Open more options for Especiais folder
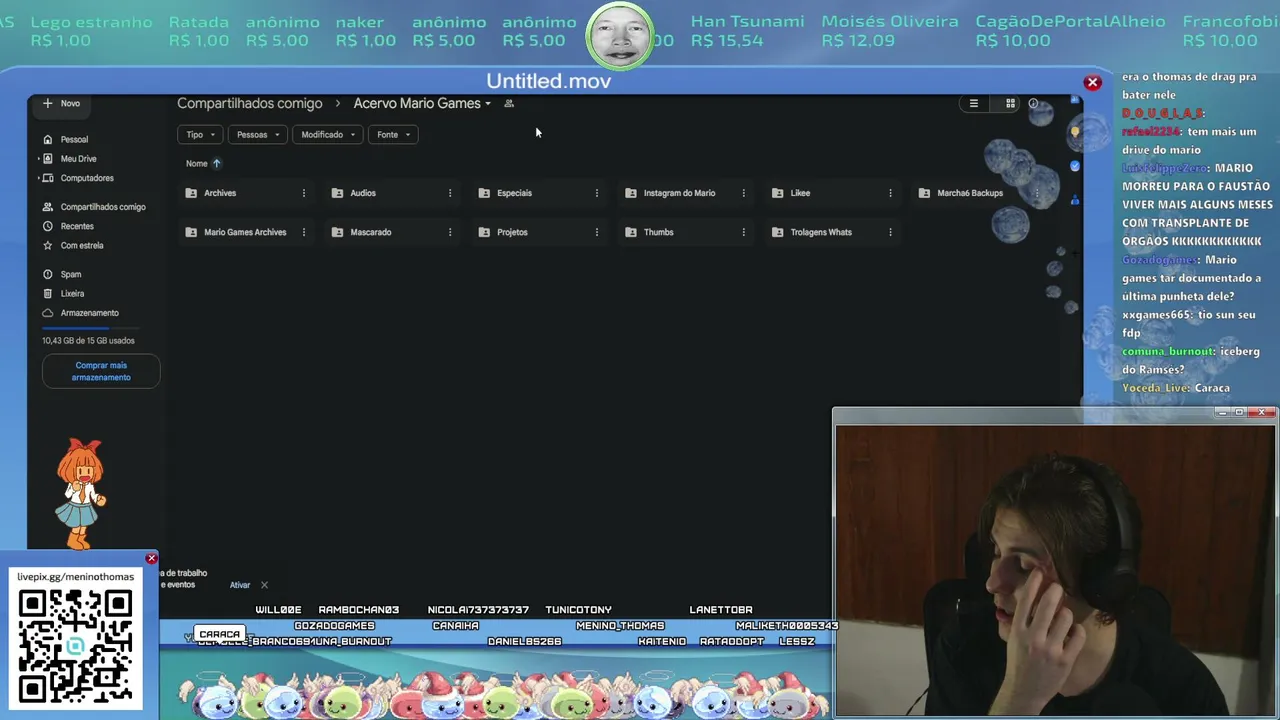Image resolution: width=1280 pixels, height=720 pixels. [x=597, y=193]
